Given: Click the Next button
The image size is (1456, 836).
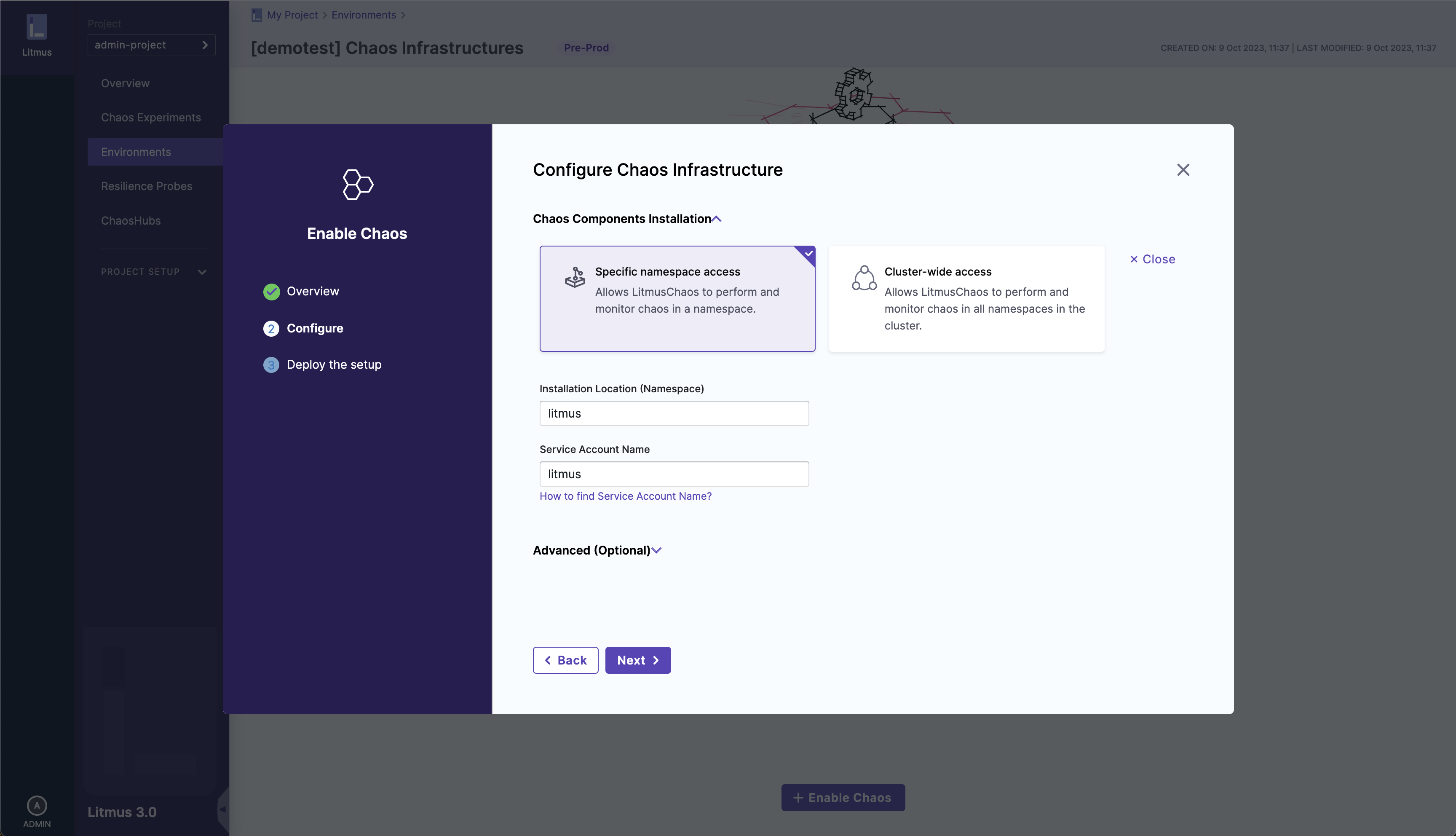Looking at the screenshot, I should [x=637, y=660].
